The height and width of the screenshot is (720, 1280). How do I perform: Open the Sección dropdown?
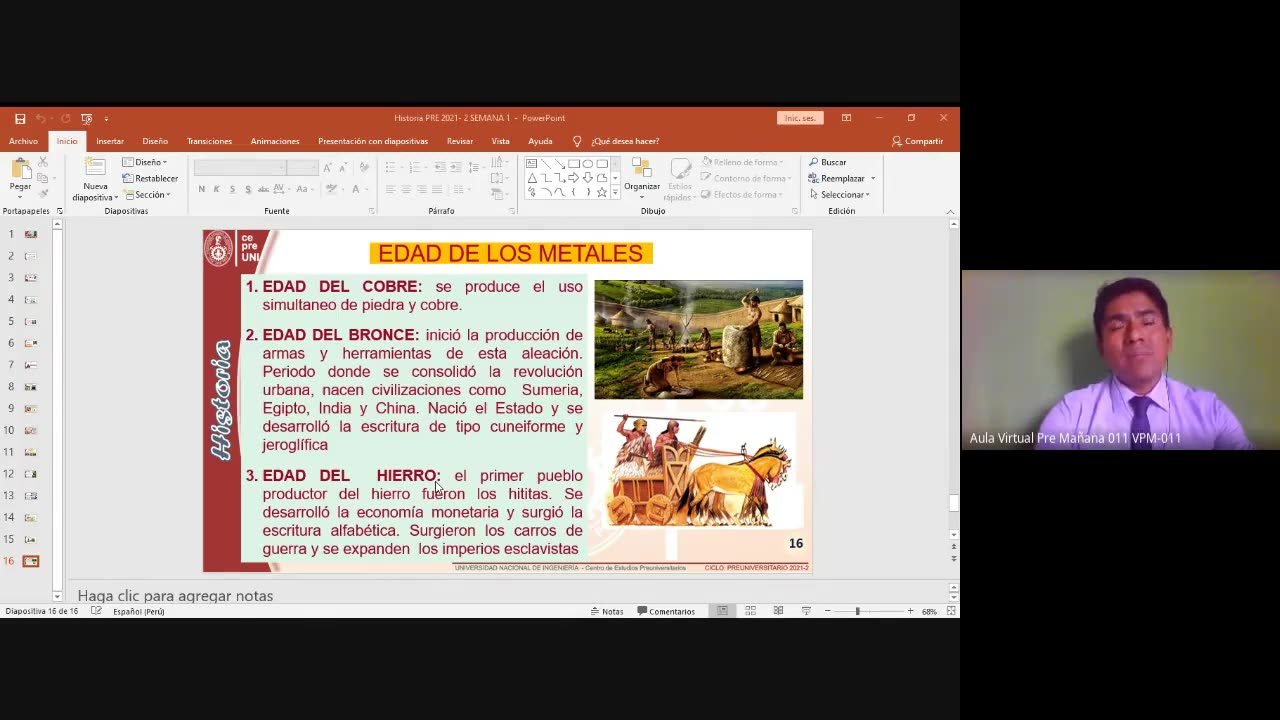pyautogui.click(x=146, y=195)
